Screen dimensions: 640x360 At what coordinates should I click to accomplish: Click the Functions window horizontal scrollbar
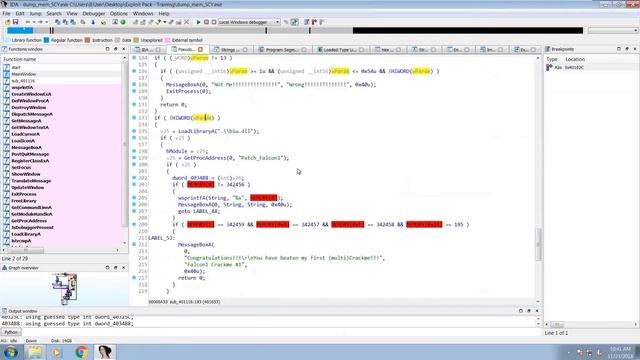[25, 250]
